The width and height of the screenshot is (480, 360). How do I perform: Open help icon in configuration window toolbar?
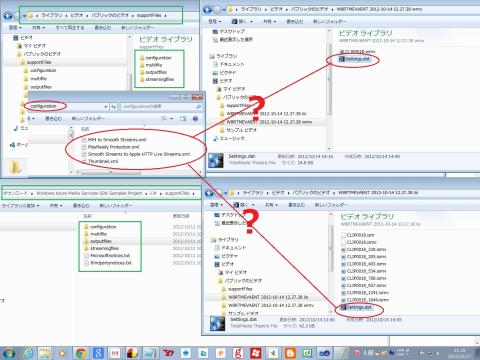tap(195, 118)
